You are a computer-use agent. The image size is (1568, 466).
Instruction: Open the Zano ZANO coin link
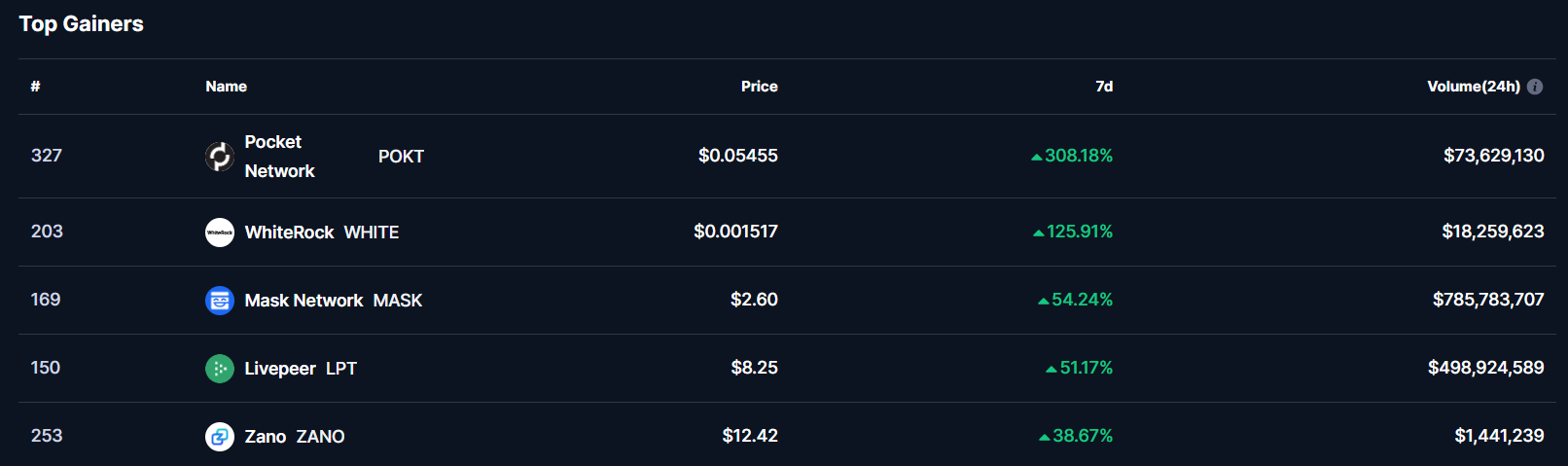click(275, 437)
